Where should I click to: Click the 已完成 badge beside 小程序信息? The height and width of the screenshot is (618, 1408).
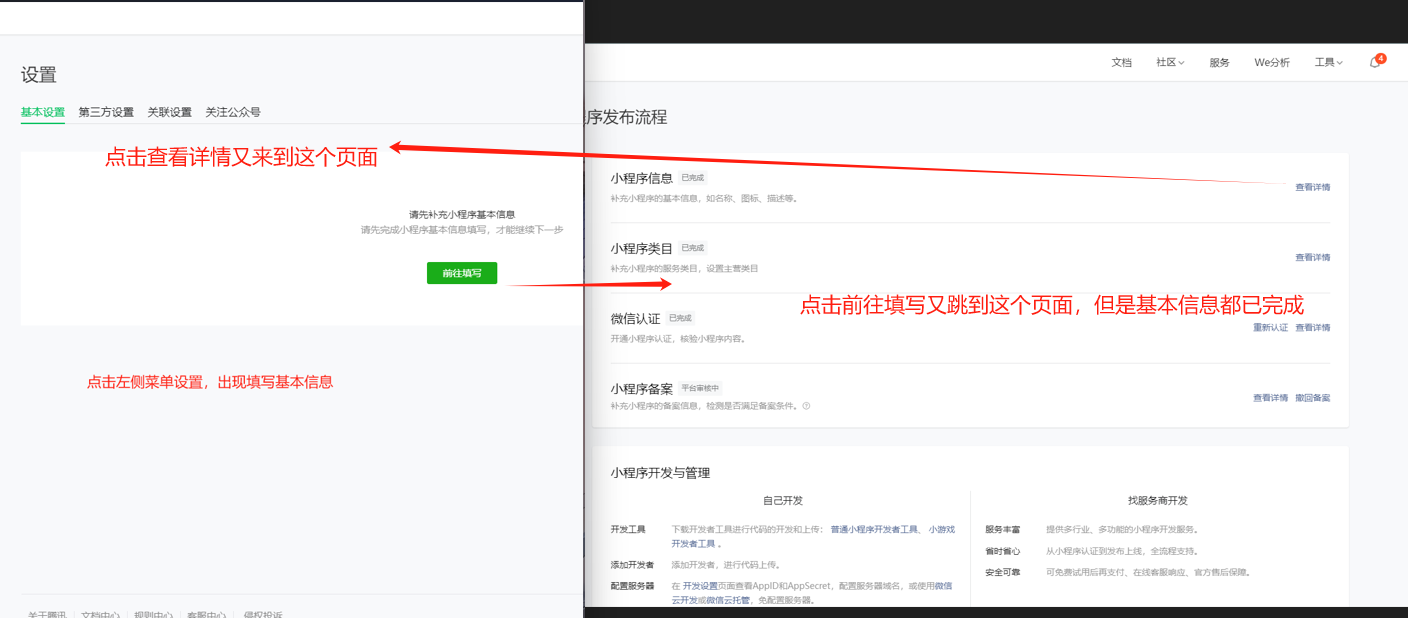(693, 177)
